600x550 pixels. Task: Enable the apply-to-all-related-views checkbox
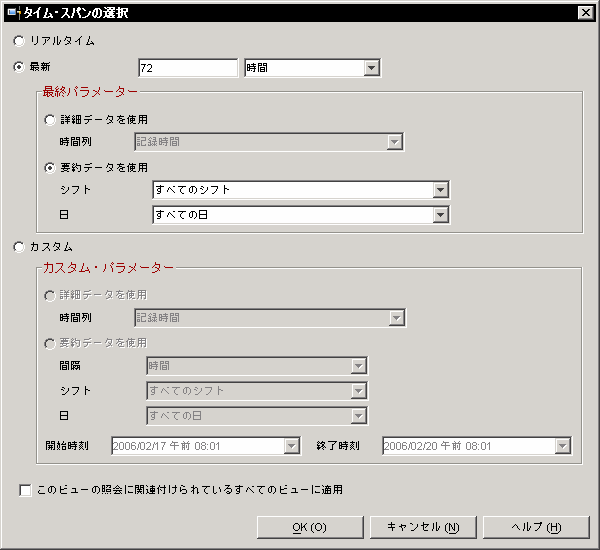(x=25, y=490)
